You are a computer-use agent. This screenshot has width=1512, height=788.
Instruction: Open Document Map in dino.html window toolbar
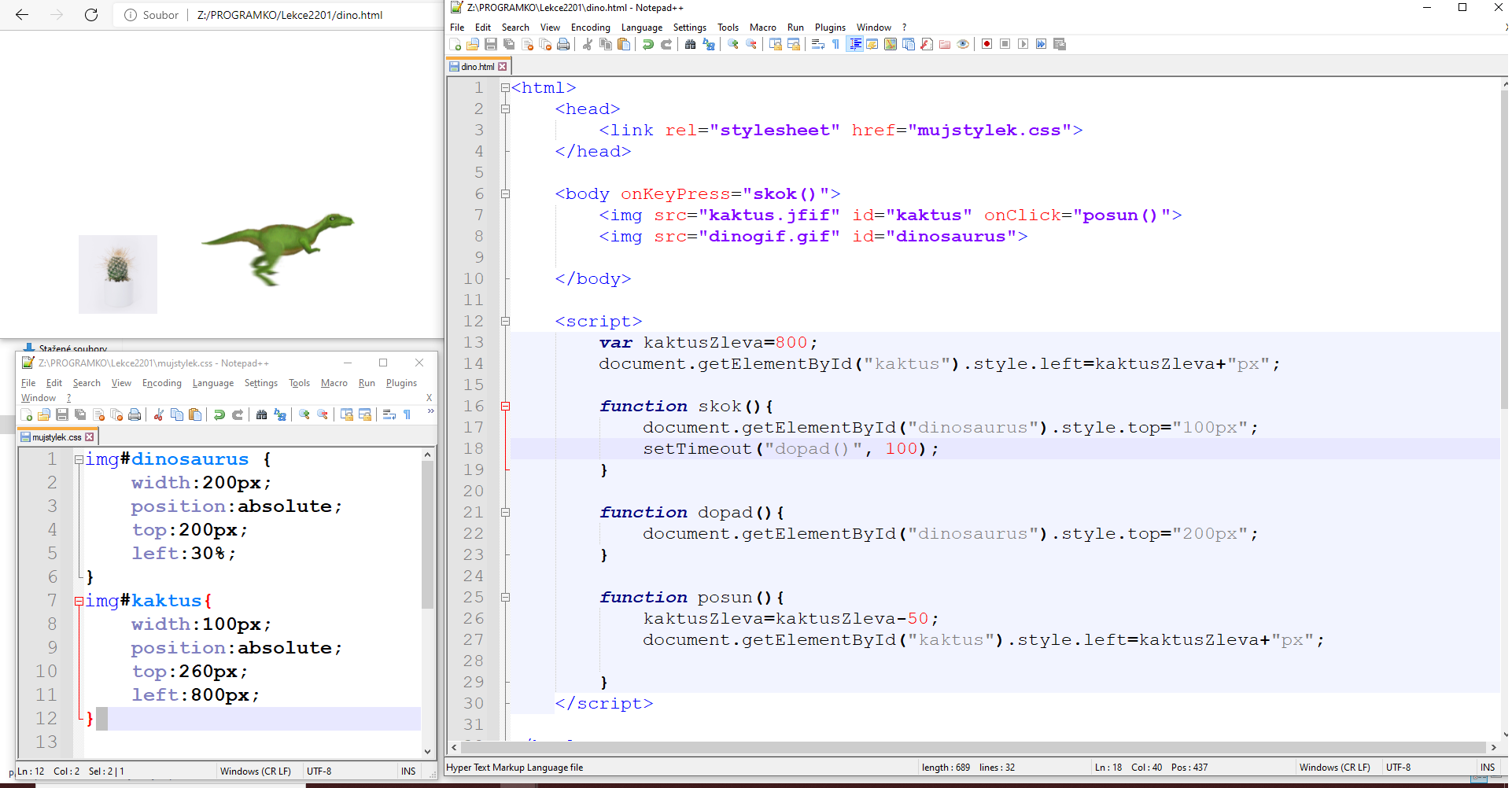[891, 44]
